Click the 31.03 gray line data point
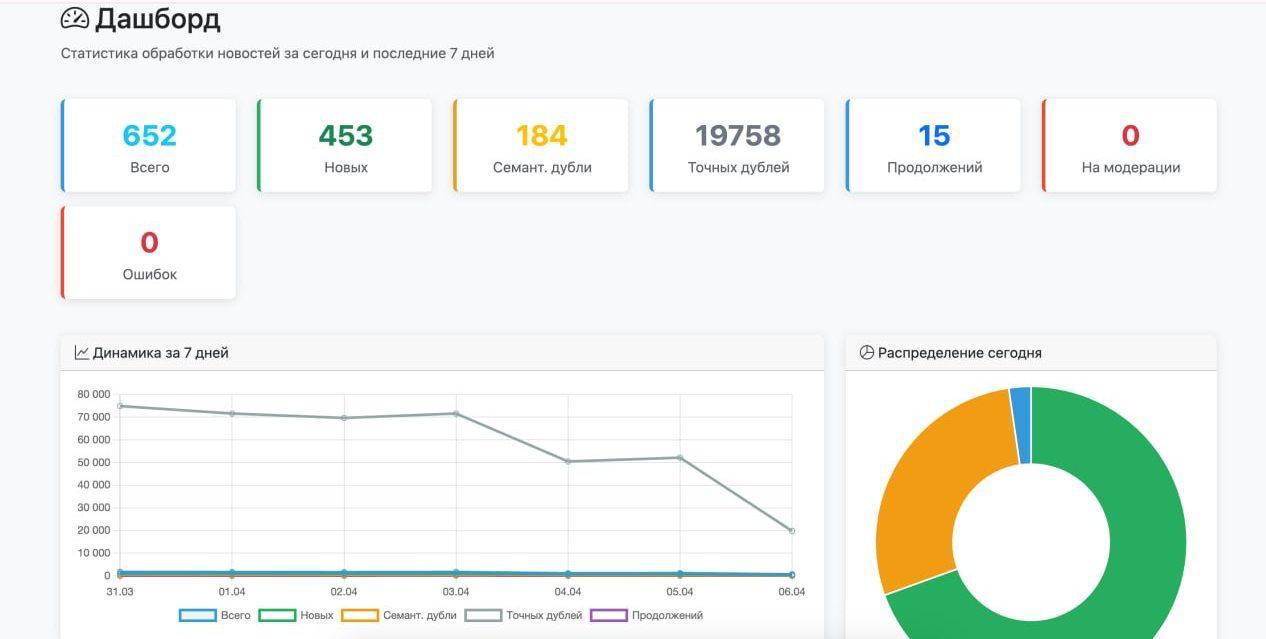This screenshot has height=639, width=1266. pyautogui.click(x=120, y=406)
